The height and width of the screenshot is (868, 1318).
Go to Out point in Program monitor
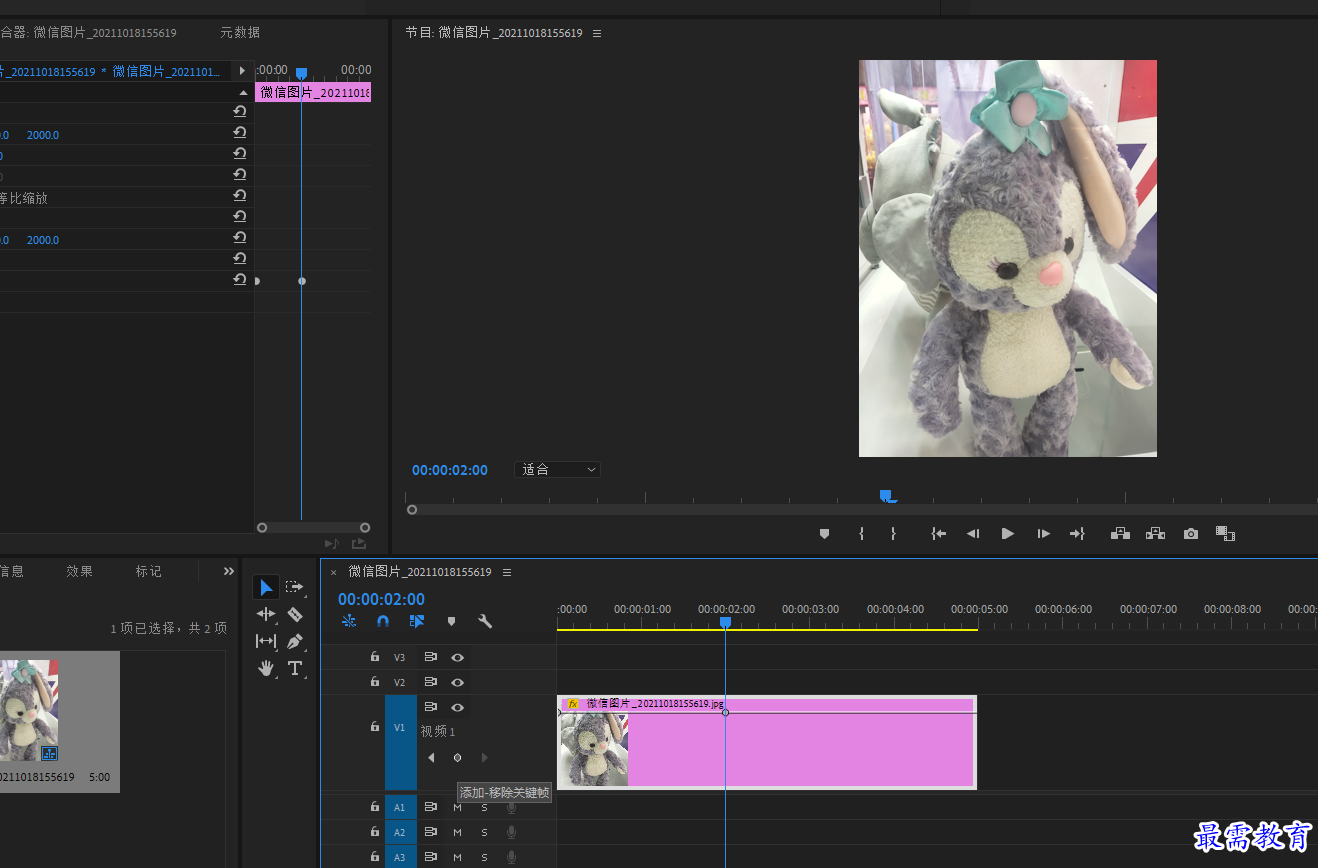1077,534
